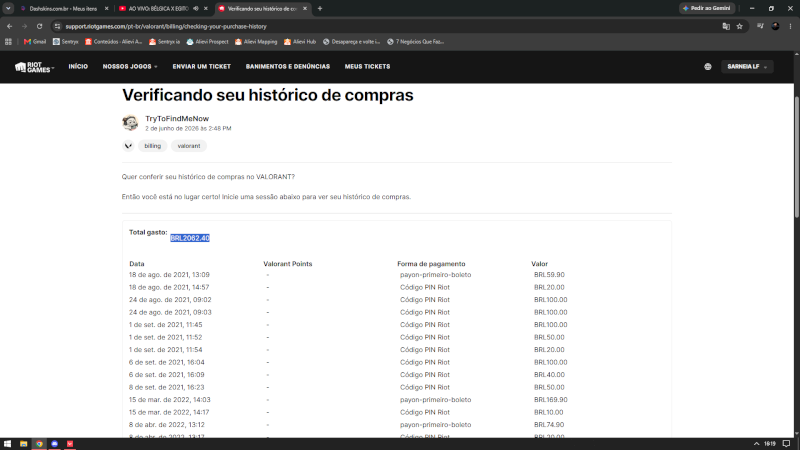Click the value BRL169.90
Image resolution: width=800 pixels, height=450 pixels.
coord(551,399)
